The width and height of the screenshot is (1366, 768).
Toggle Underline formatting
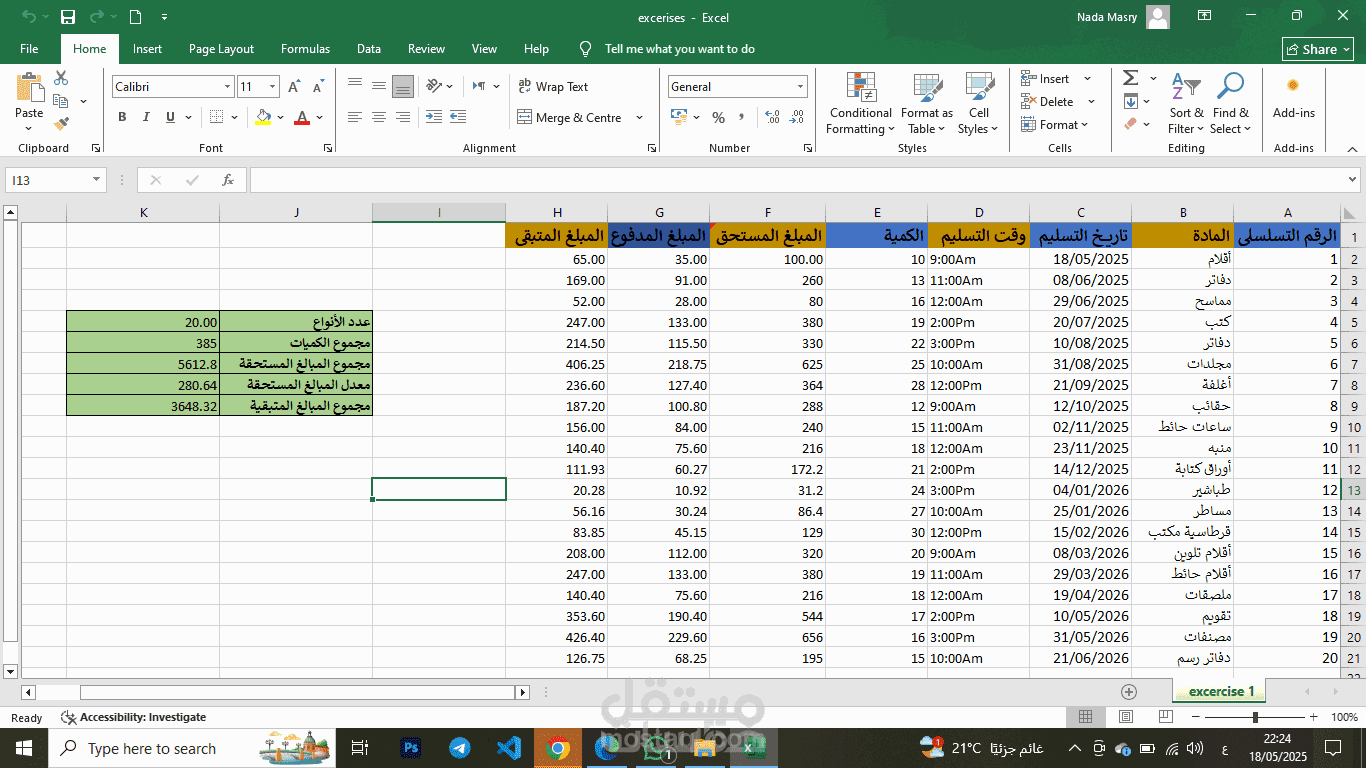point(171,118)
